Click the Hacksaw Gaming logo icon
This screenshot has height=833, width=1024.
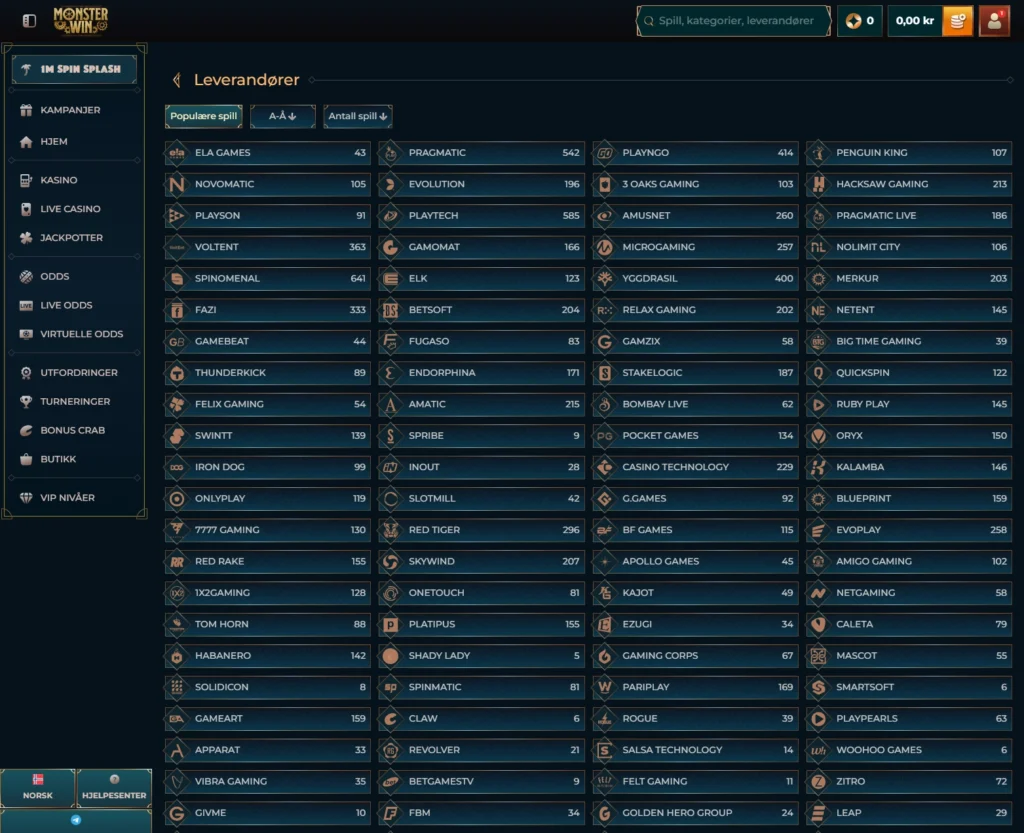tap(818, 184)
